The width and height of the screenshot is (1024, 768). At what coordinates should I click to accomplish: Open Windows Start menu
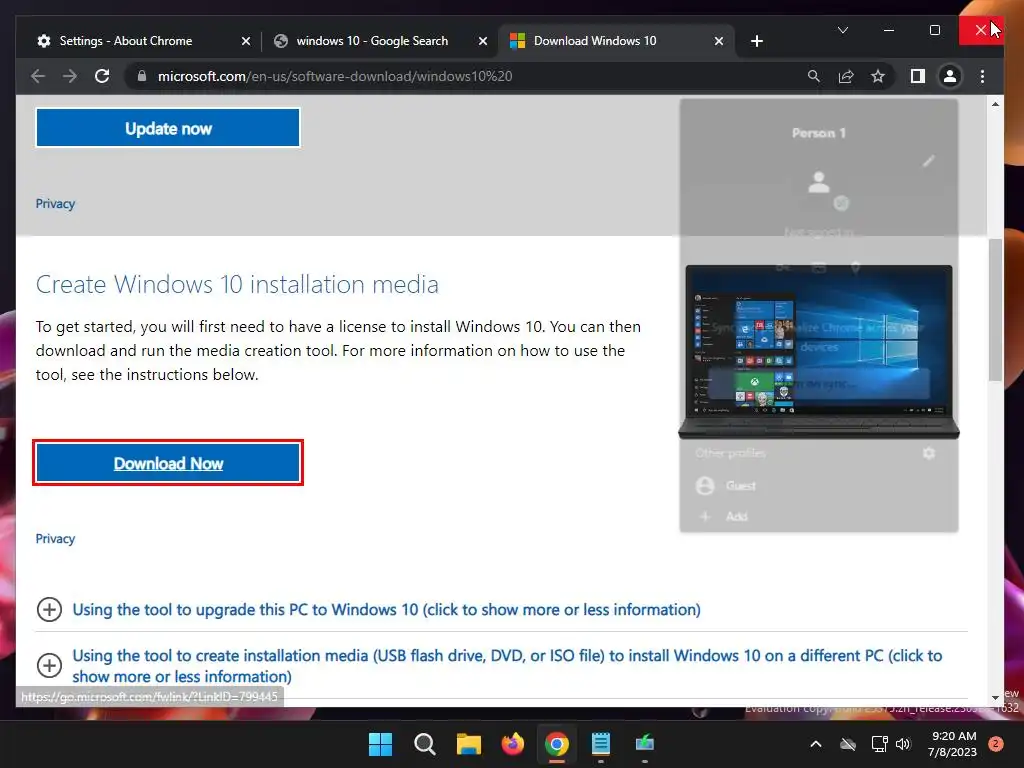pyautogui.click(x=380, y=744)
